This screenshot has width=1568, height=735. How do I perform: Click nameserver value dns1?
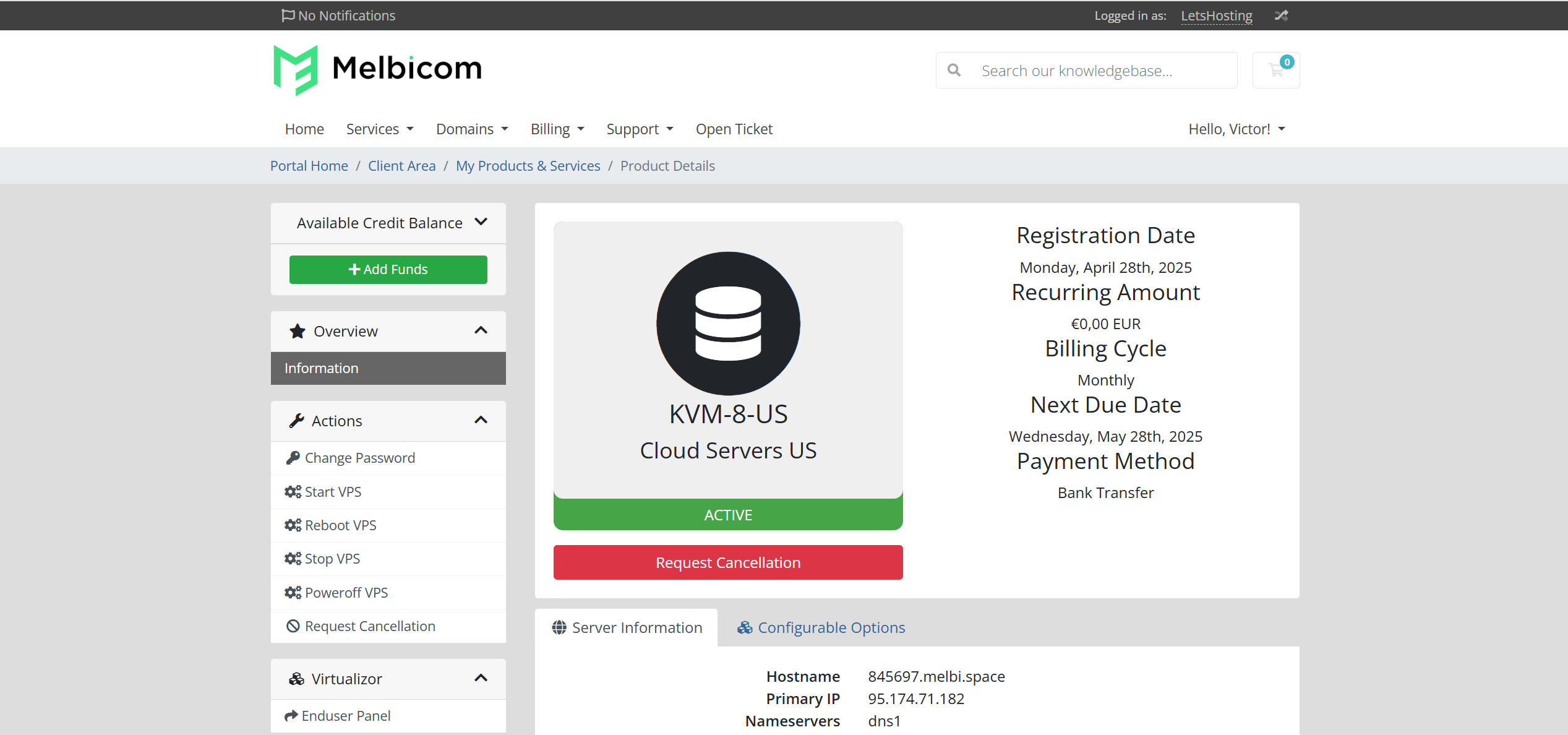point(884,721)
